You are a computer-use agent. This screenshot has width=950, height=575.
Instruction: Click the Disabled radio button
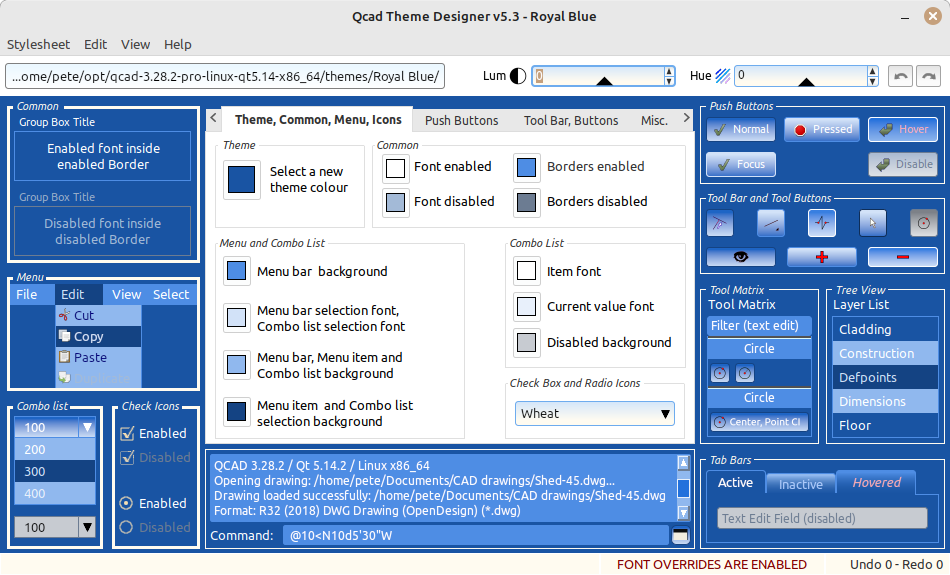[x=127, y=527]
